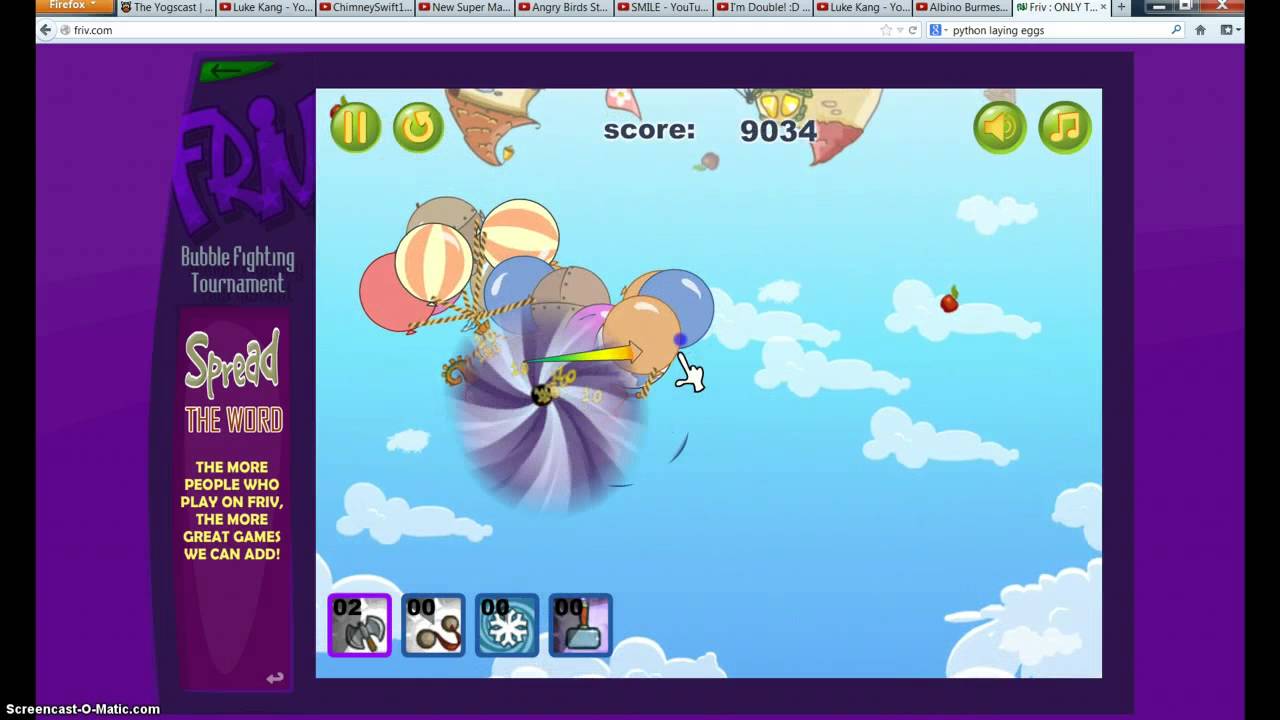Select the hammer power-up slot
The height and width of the screenshot is (720, 1280).
580,625
